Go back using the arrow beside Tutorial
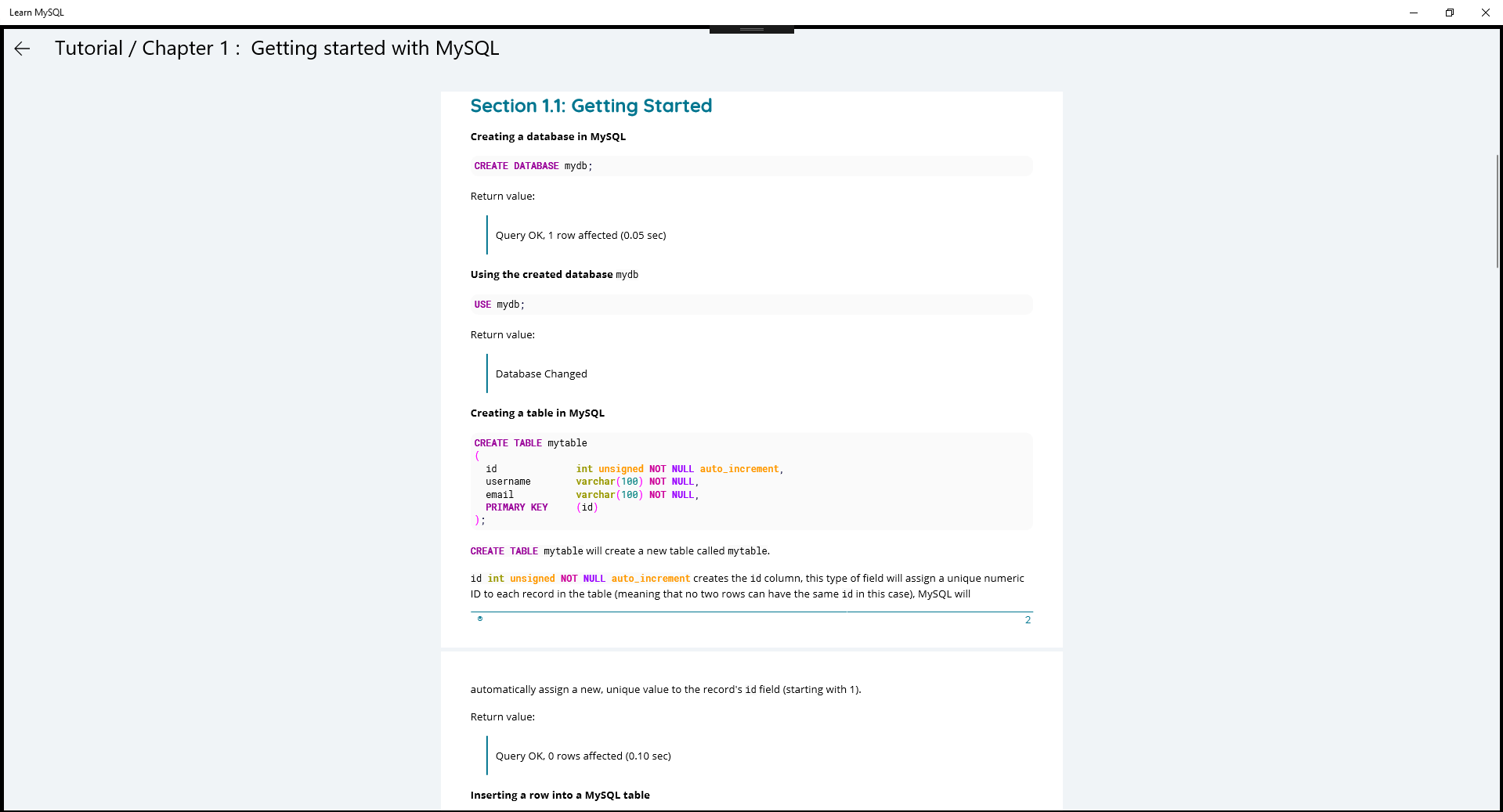The width and height of the screenshot is (1503, 812). point(22,49)
